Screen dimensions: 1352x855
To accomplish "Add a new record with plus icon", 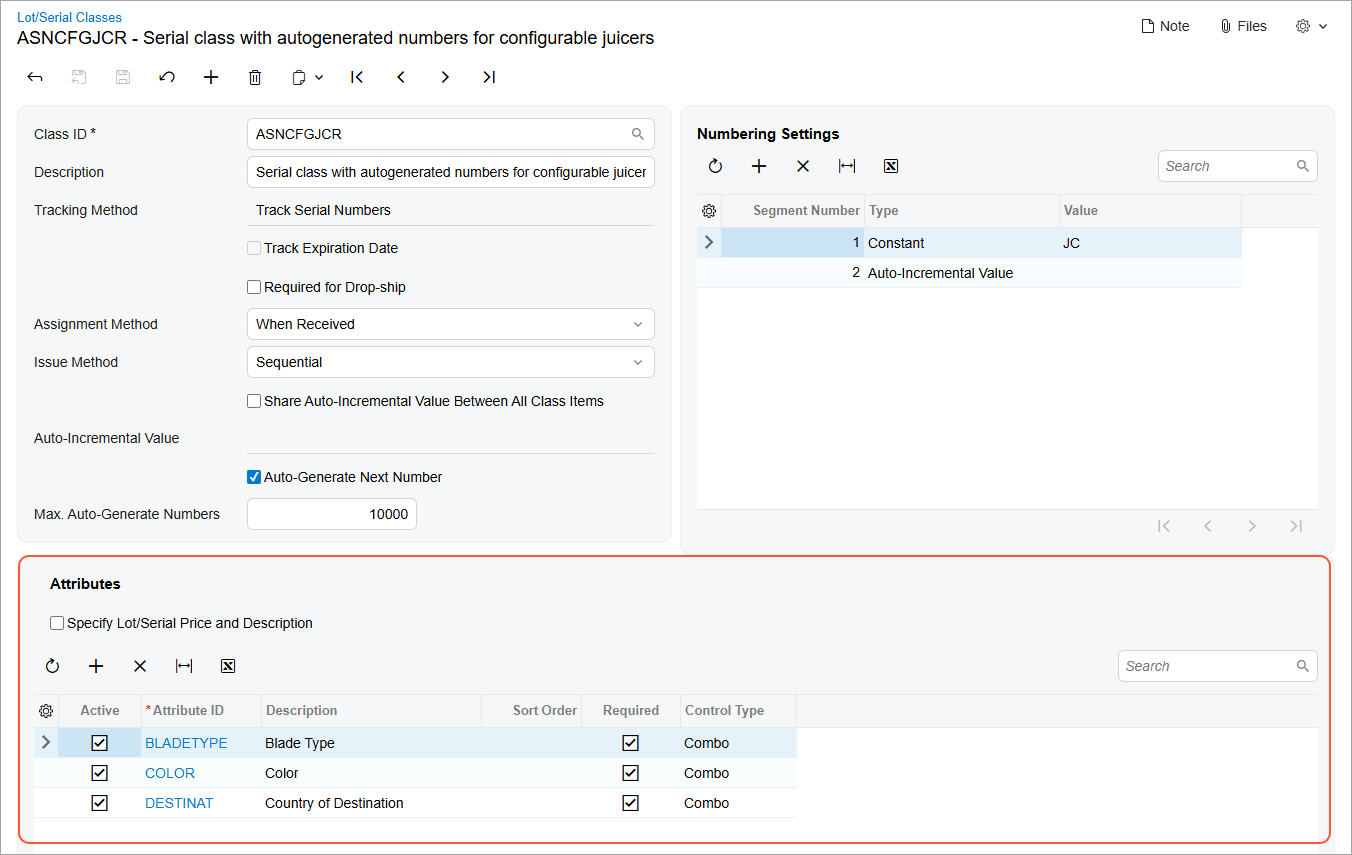I will coord(211,77).
